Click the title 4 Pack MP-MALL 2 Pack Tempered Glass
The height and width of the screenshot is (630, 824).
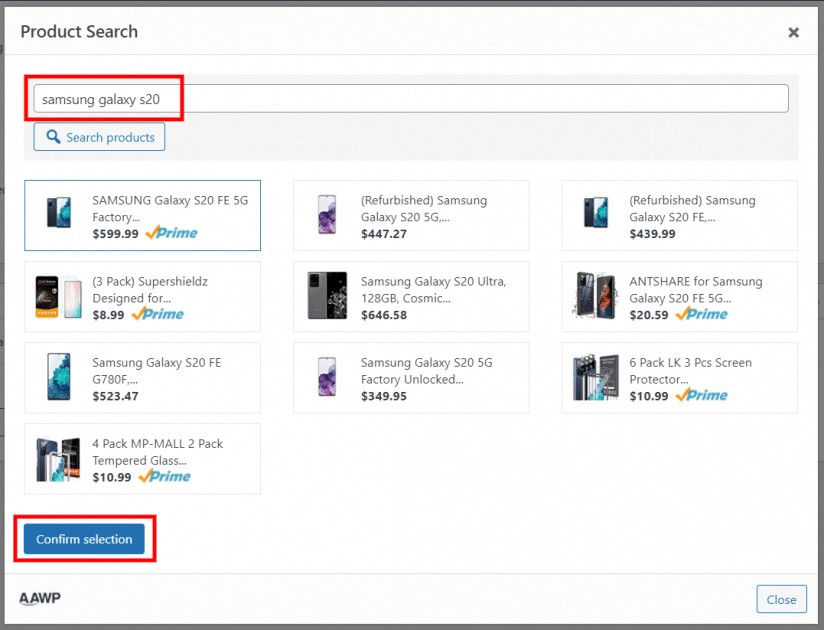pyautogui.click(x=158, y=452)
